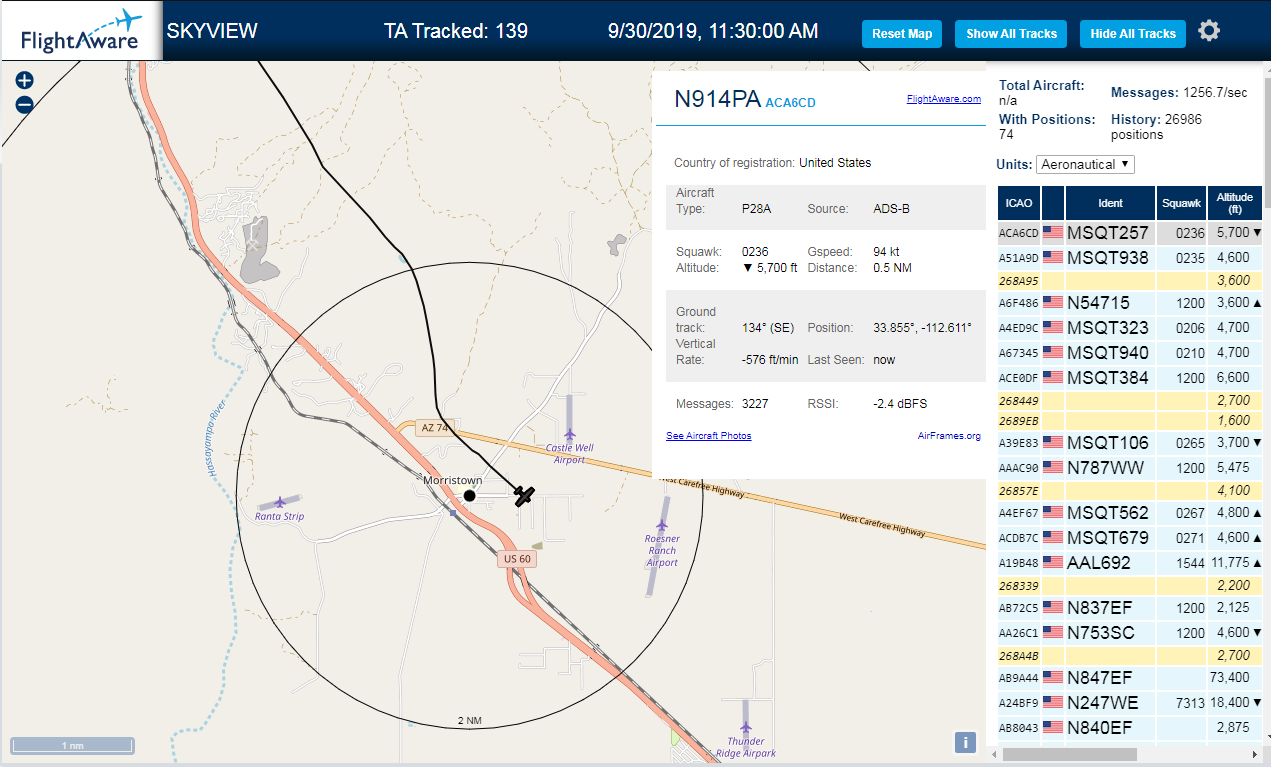Click the Thunder Ridge Airpark marker
The width and height of the screenshot is (1271, 767).
tap(745, 727)
